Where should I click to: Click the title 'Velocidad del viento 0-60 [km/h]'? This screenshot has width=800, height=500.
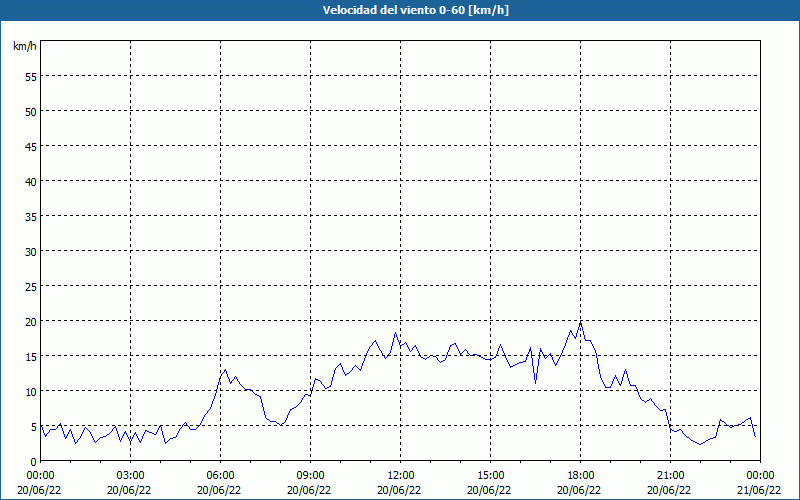415,10
